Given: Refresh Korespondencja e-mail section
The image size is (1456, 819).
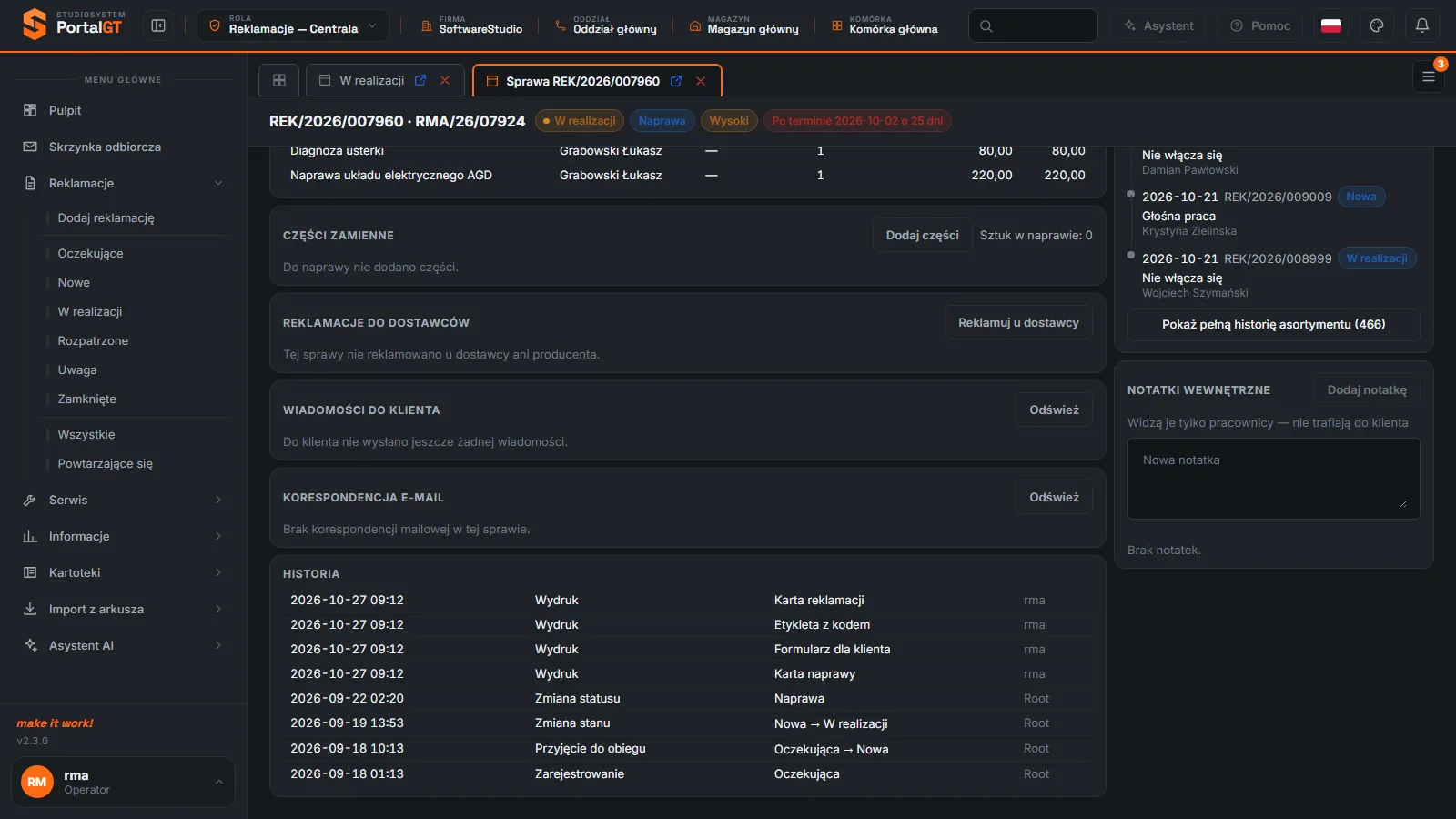Looking at the screenshot, I should 1054,497.
